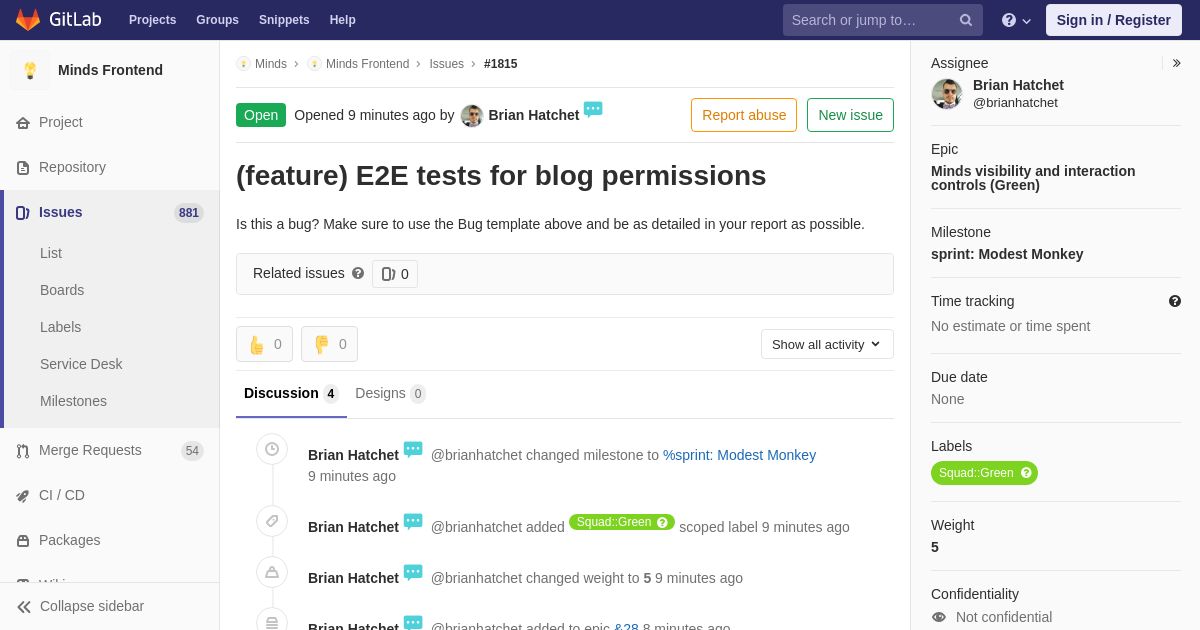Collapse the right sidebar with double chevron
Viewport: 1200px width, 630px height.
coord(1176,63)
